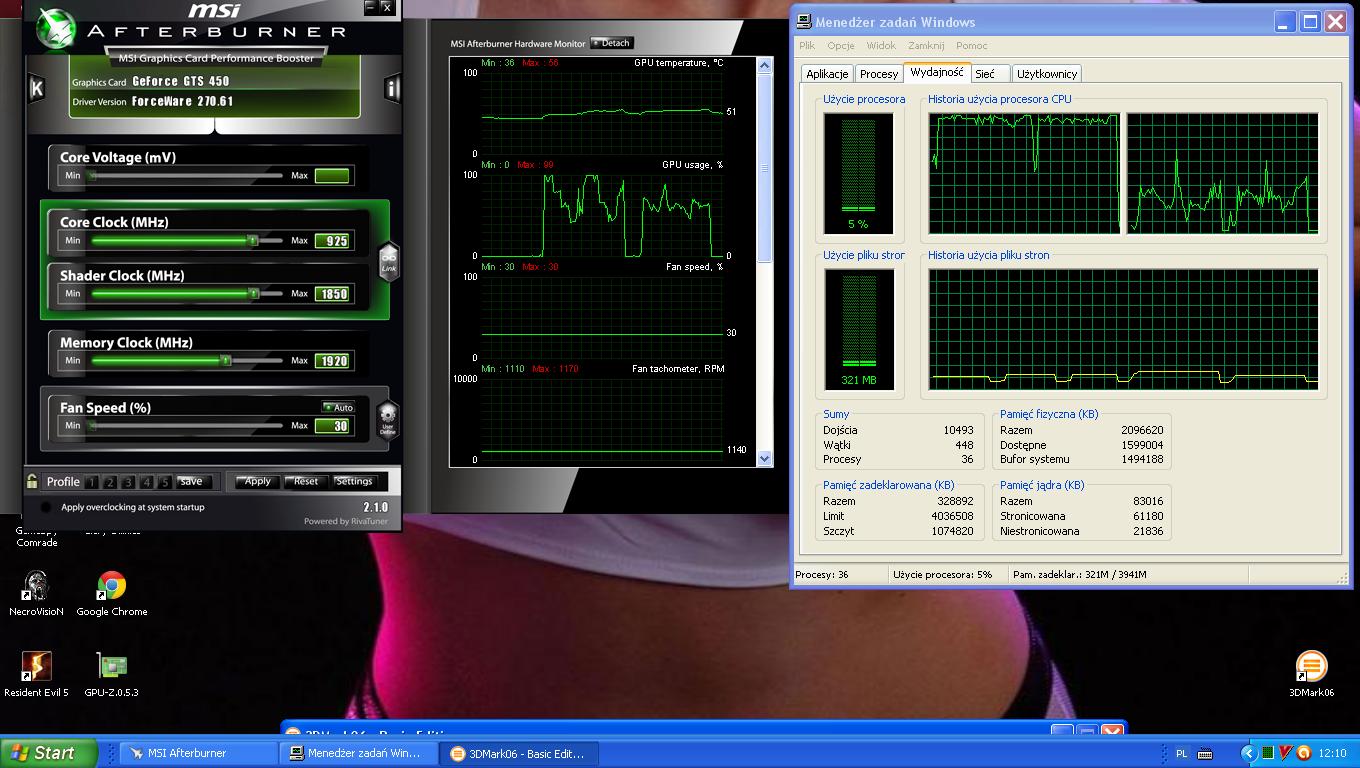
Task: Open the Widok menu
Action: pos(881,46)
